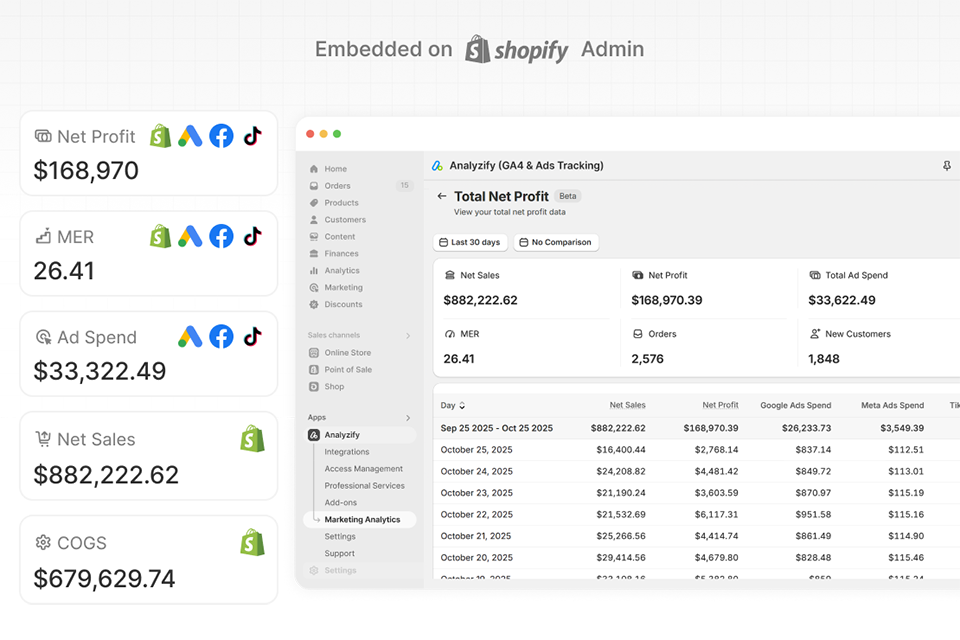Open Professional Services under Analyzify
This screenshot has height=640, width=960.
coord(364,486)
